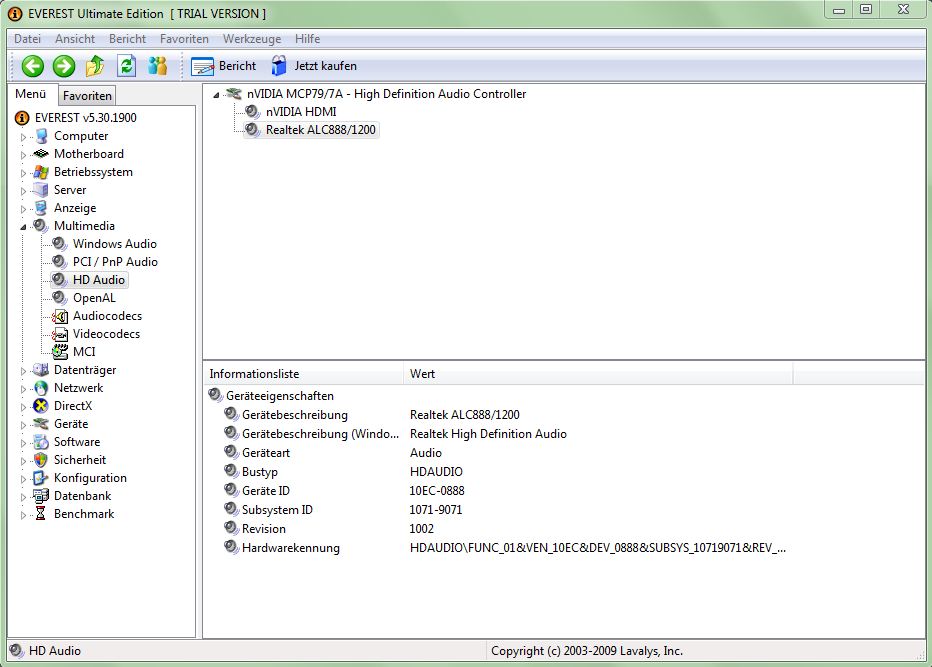The height and width of the screenshot is (667, 932).
Task: Open the Favoriten menu
Action: coord(184,39)
